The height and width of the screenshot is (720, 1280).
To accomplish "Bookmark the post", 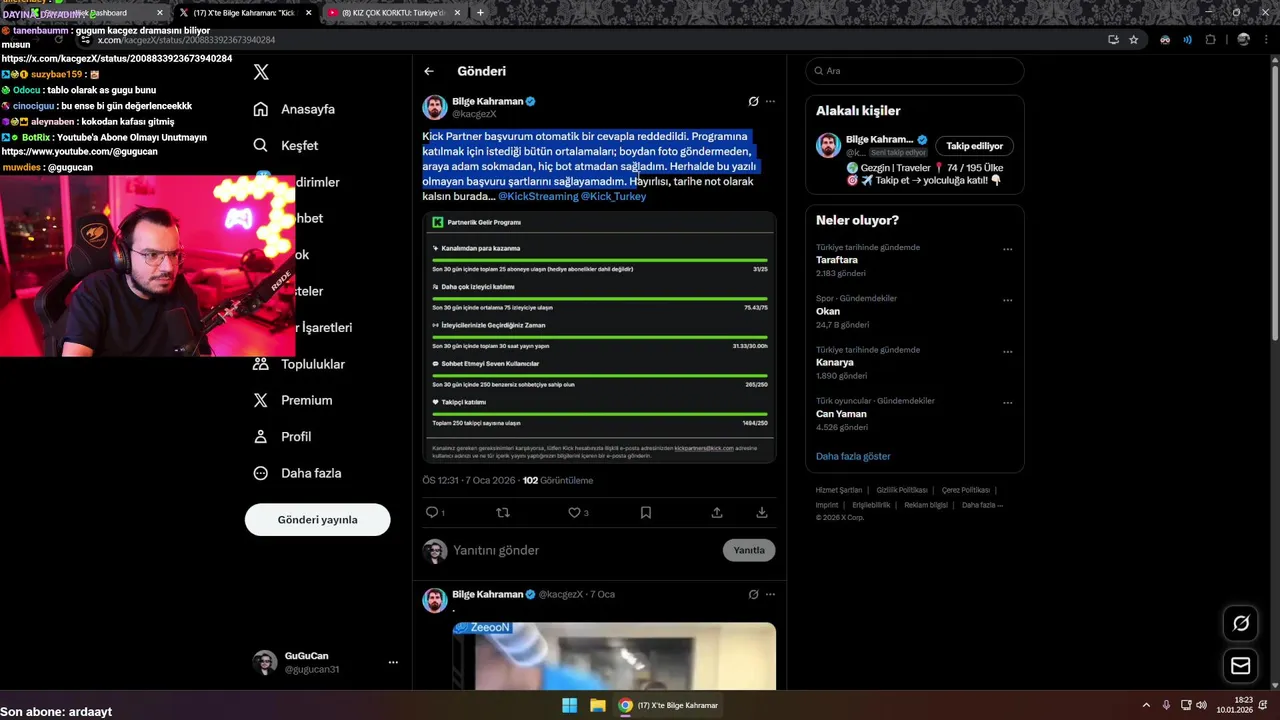I will [646, 512].
